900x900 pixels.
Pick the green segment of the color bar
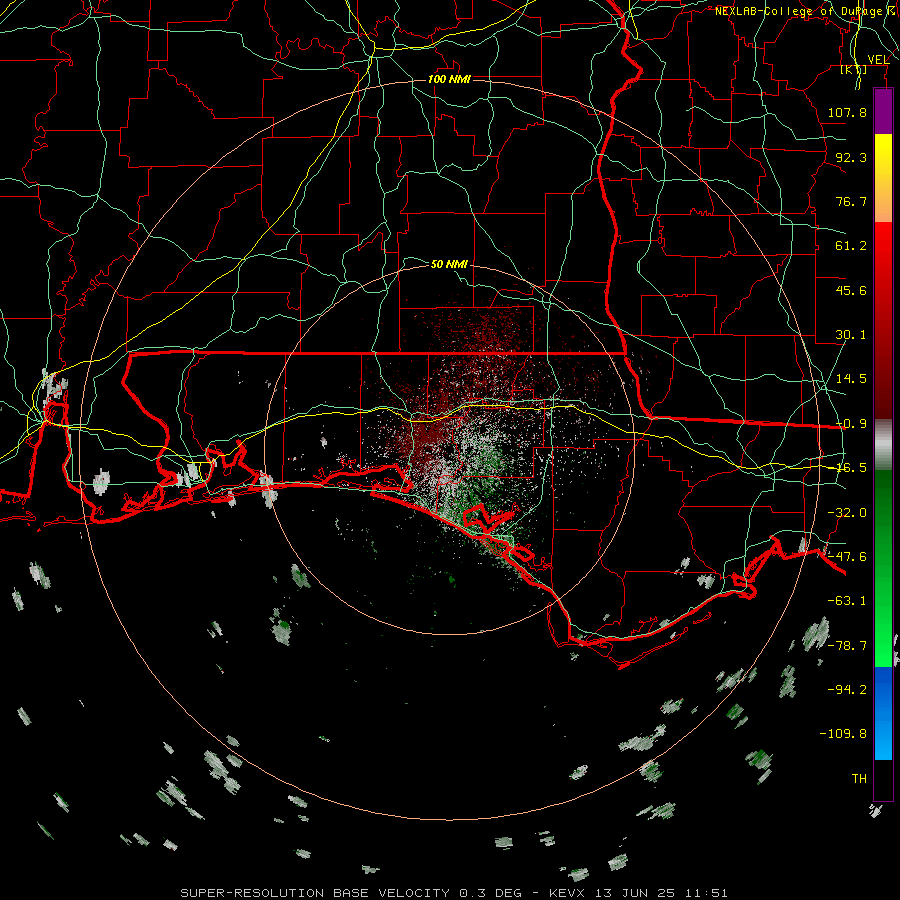[883, 568]
